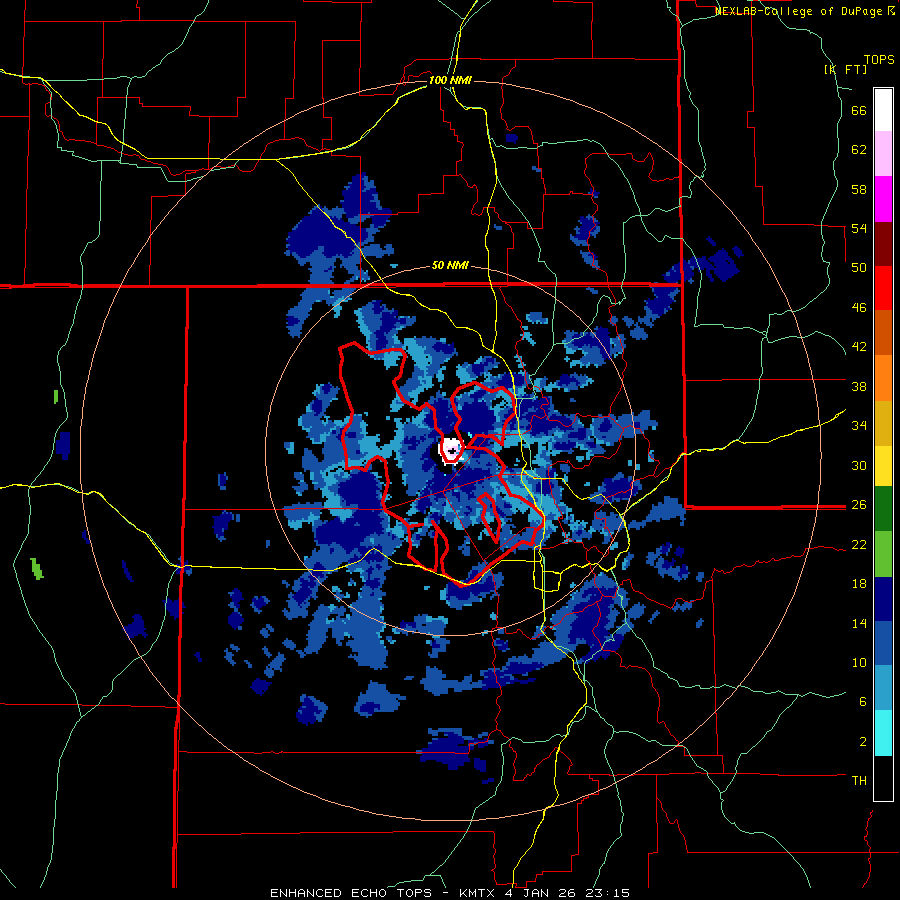
Task: Click the legend value 14
Action: tap(859, 623)
